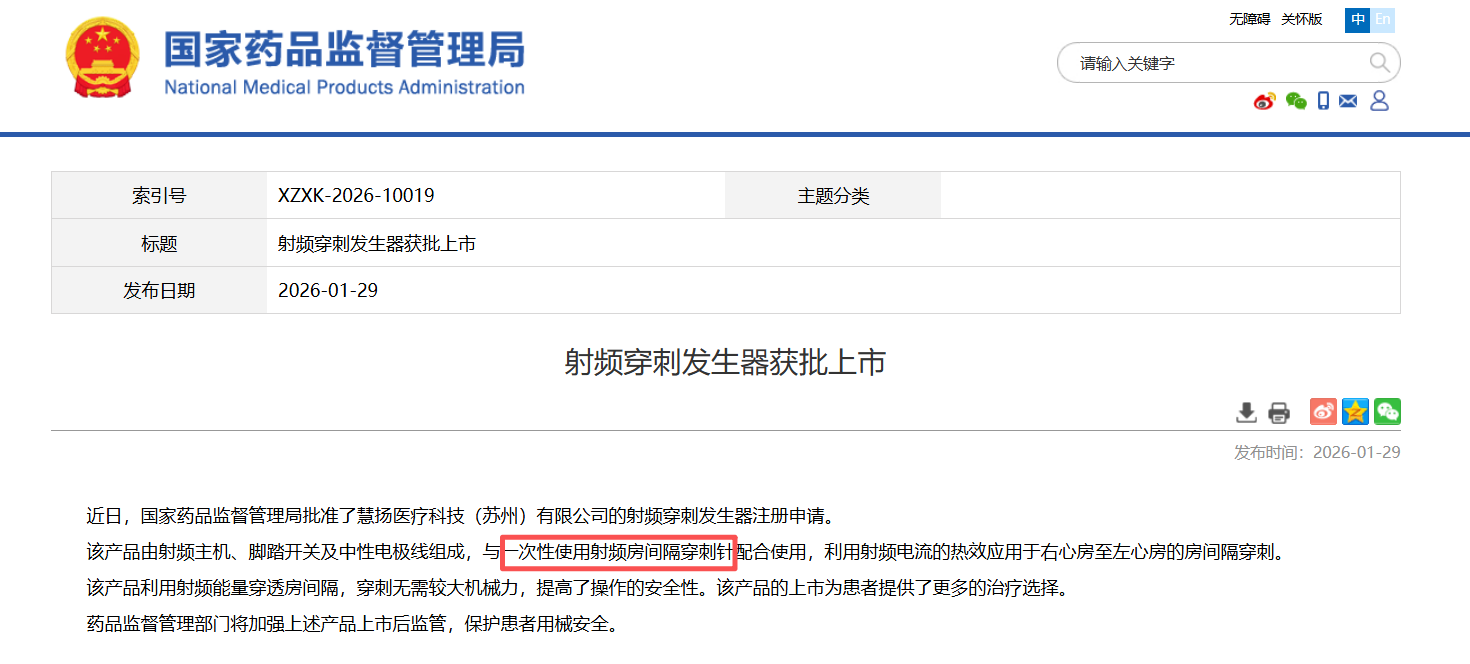Click the header WeChat icon
The height and width of the screenshot is (664, 1470).
coord(1296,101)
